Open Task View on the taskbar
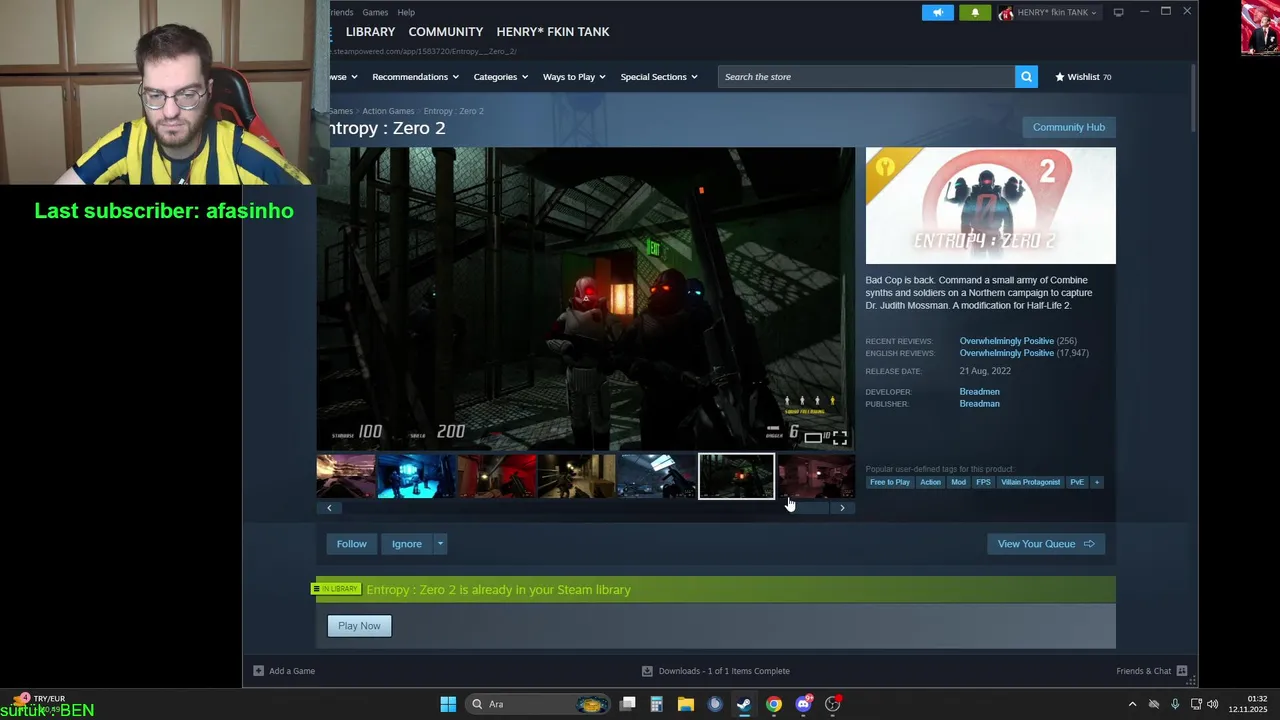 628,704
